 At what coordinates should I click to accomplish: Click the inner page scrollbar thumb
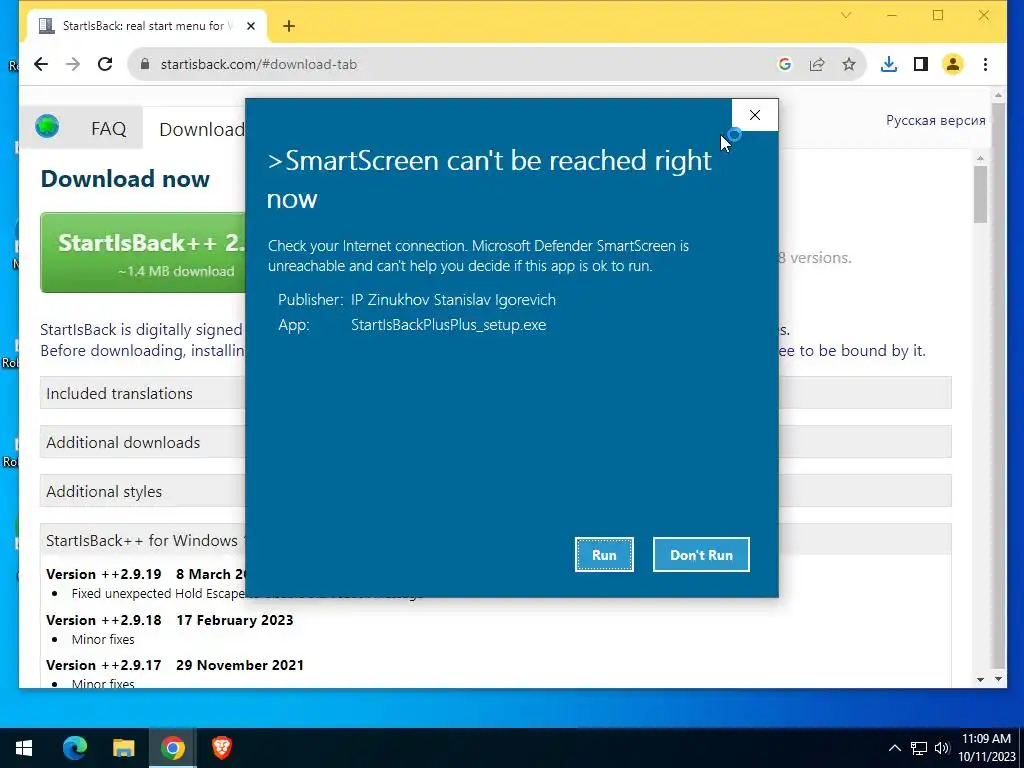coord(980,194)
